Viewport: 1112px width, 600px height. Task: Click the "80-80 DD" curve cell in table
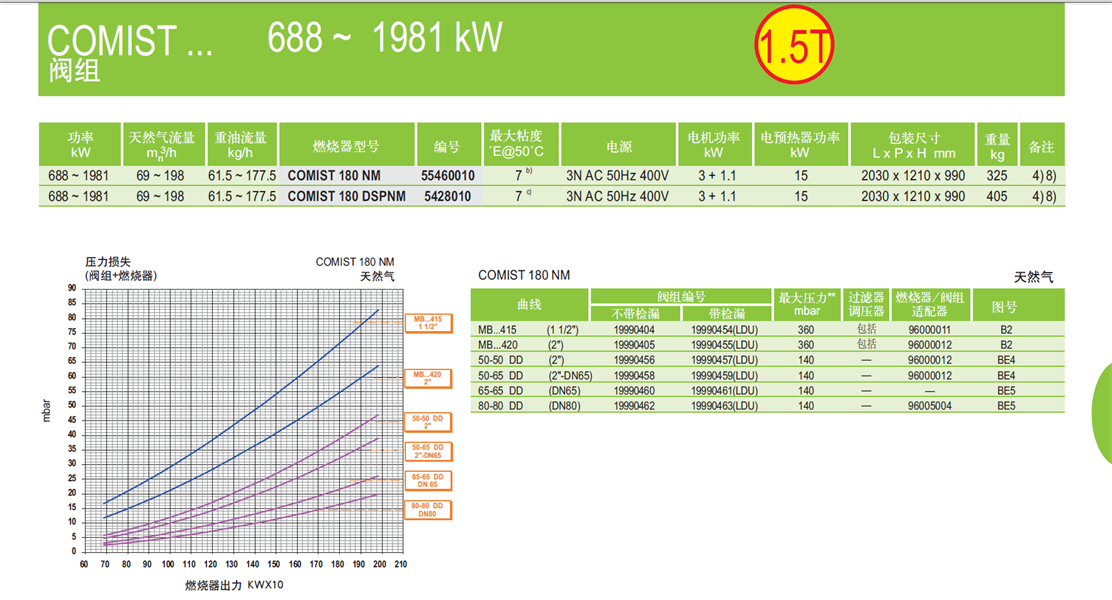click(501, 406)
